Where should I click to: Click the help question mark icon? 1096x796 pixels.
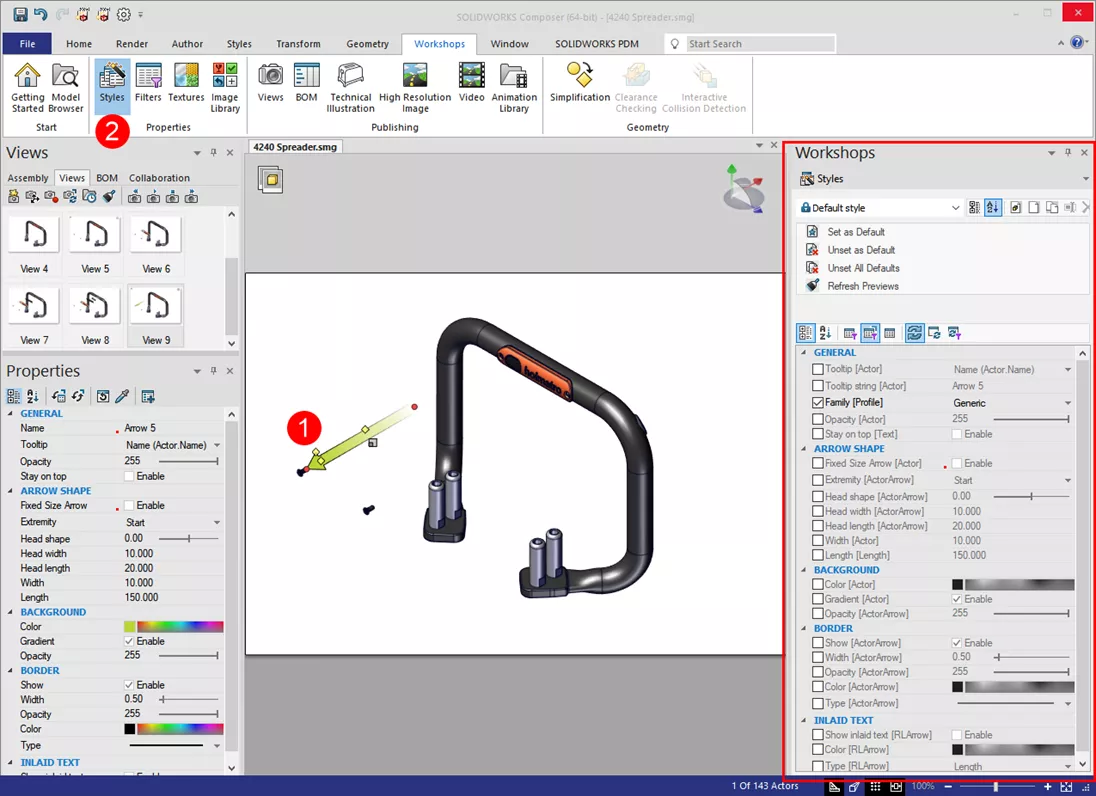[1077, 43]
